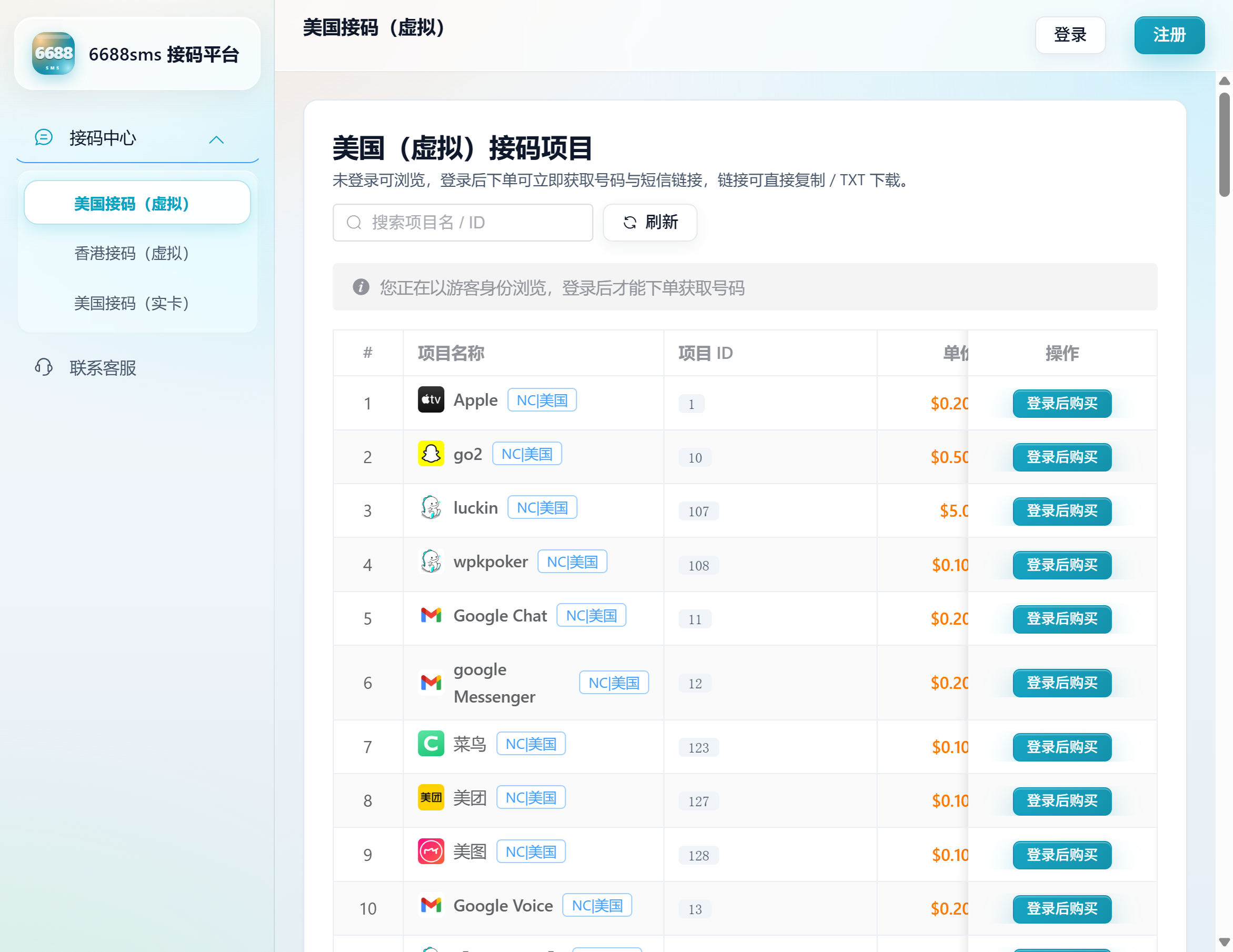Click the Snapchat icon for go2

(x=431, y=454)
